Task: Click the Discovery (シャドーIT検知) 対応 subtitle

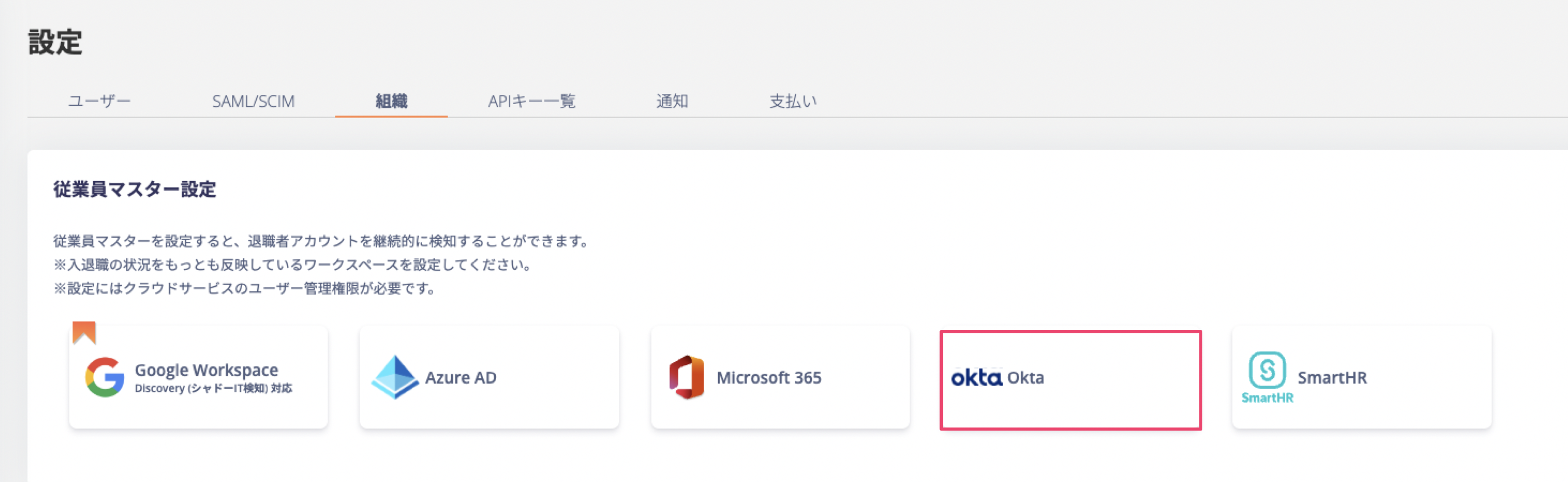Action: tap(213, 388)
